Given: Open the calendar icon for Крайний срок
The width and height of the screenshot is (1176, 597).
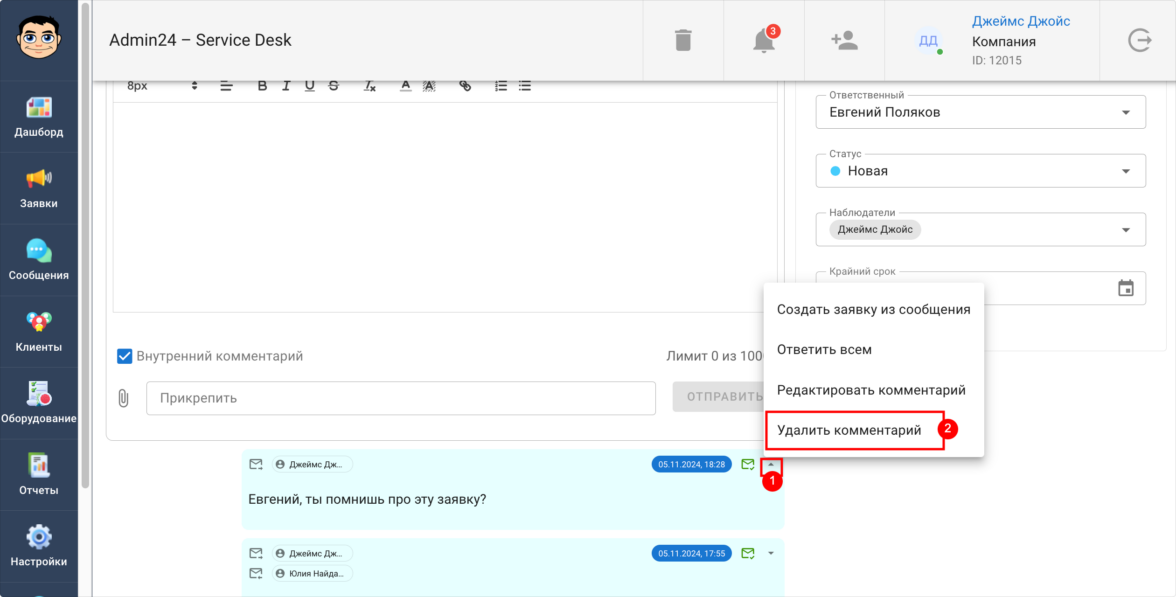Looking at the screenshot, I should [1126, 288].
